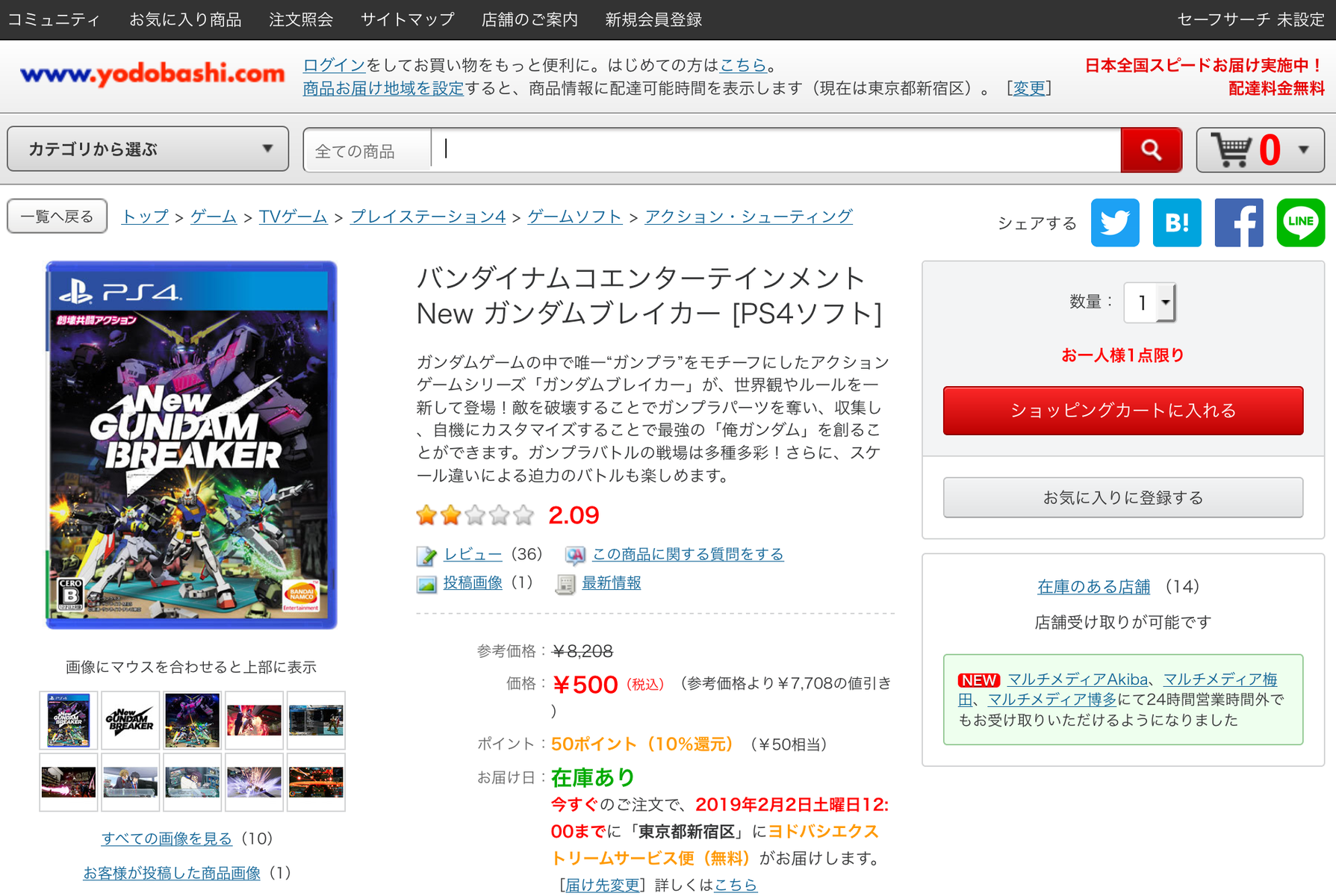1336x896 pixels.
Task: Click the 在庫のある店舗 link
Action: coord(1093,587)
